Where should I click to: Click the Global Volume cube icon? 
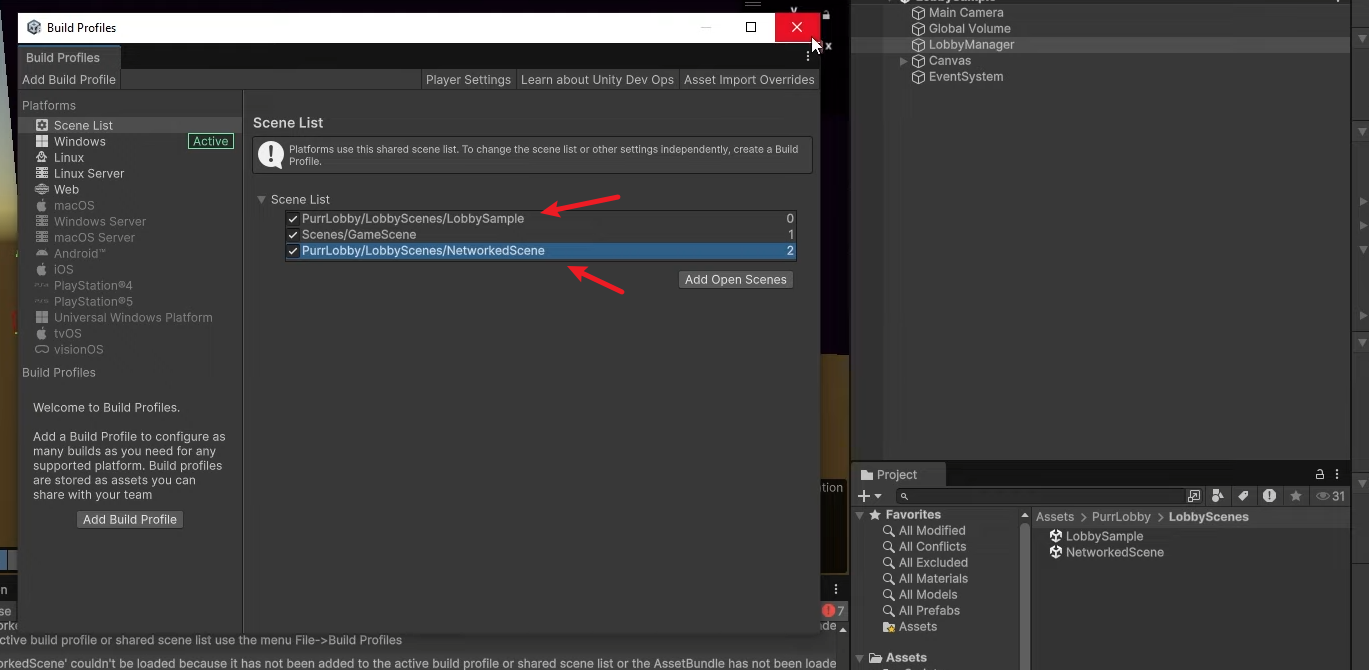point(918,29)
